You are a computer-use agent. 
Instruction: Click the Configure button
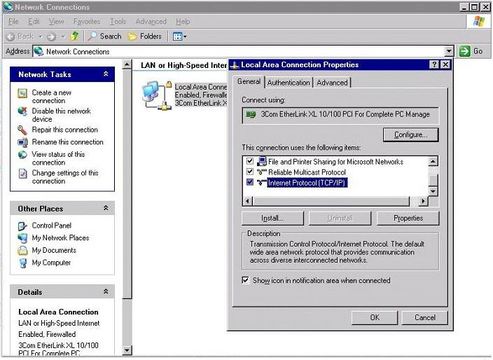pyautogui.click(x=411, y=135)
